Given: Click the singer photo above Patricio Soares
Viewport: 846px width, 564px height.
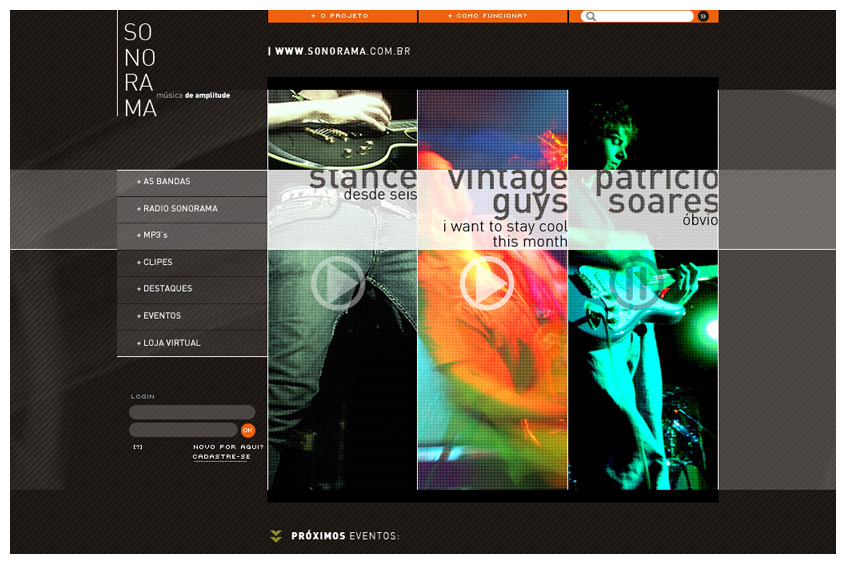Looking at the screenshot, I should 643,130.
